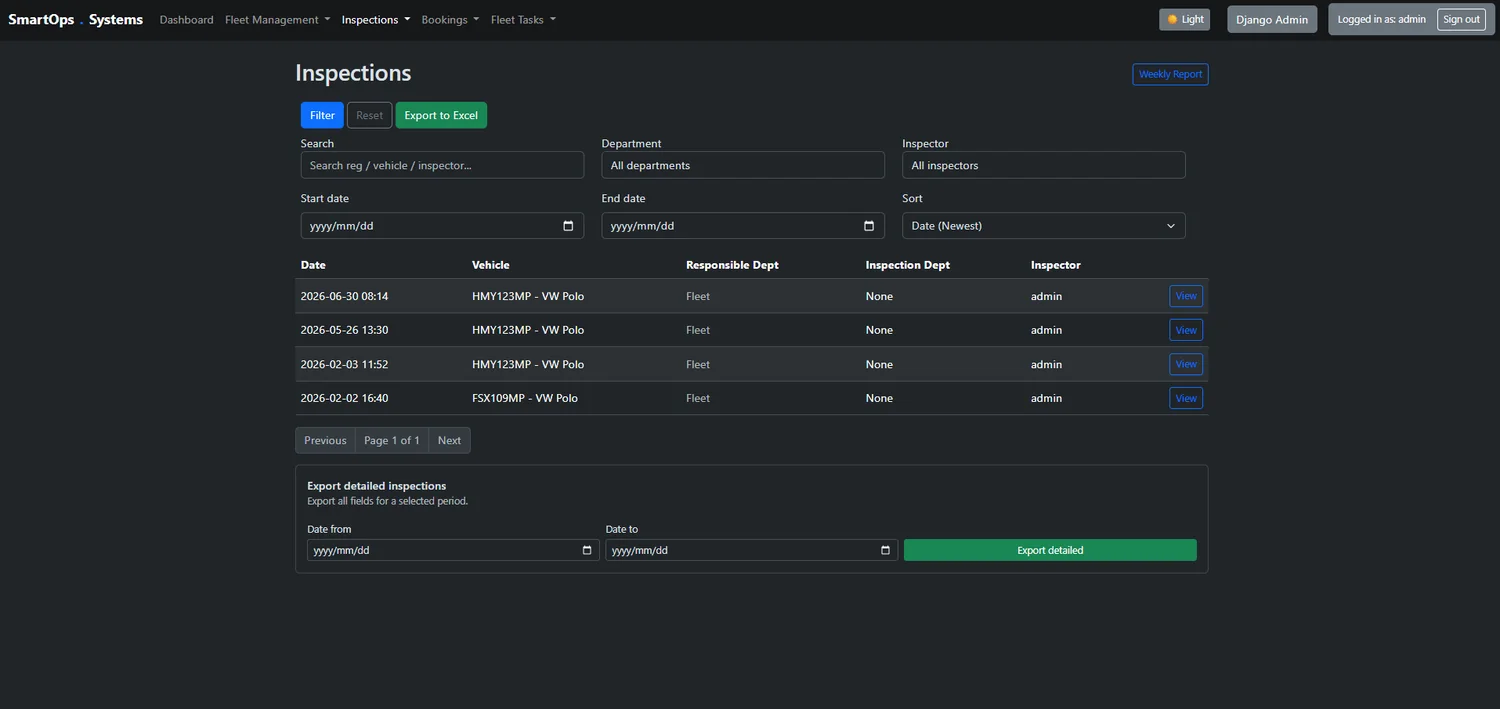Screen dimensions: 1500x709
Task: Open Date from calendar picker icon
Action: coord(587,550)
